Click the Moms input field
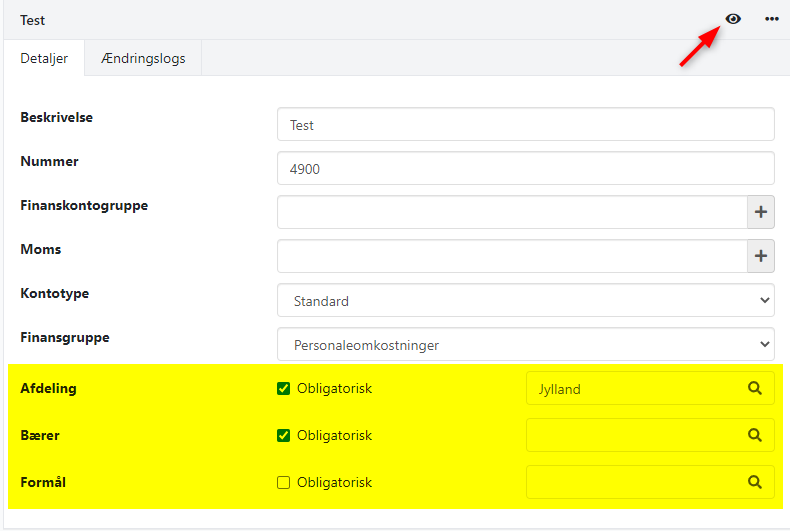The height and width of the screenshot is (531, 790). [512, 256]
